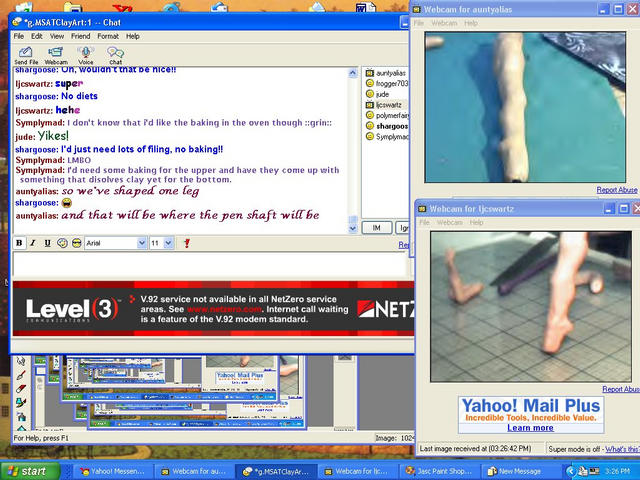Image resolution: width=640 pixels, height=480 pixels.
Task: Open the emoticon smiley picker
Action: [76, 243]
